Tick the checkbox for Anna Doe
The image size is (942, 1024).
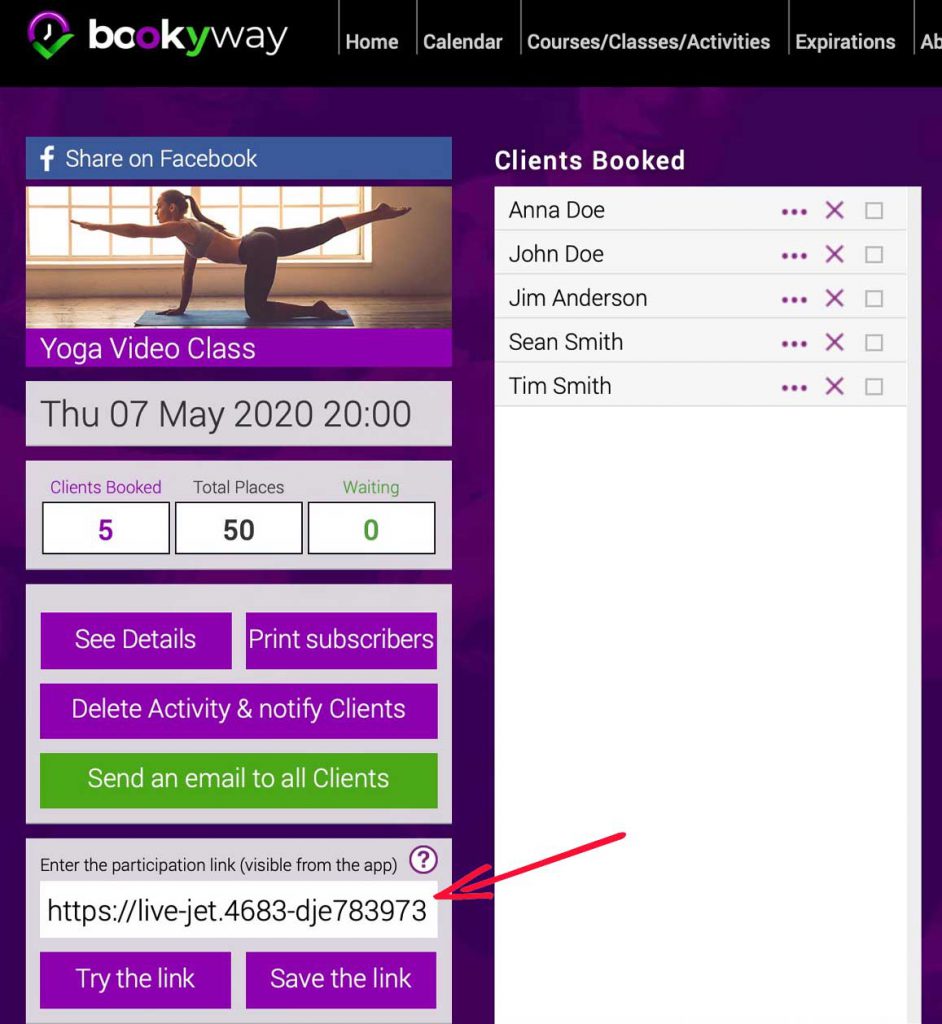[874, 211]
